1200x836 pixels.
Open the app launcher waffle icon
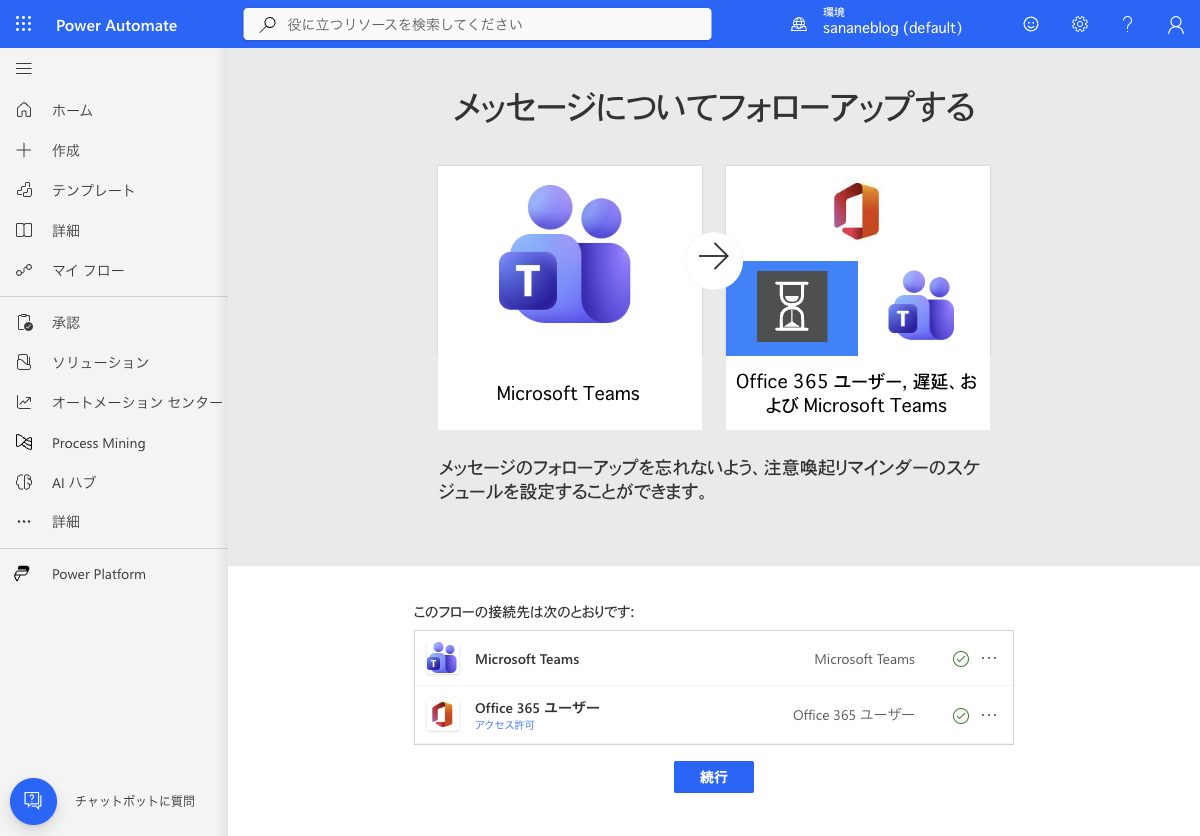pyautogui.click(x=24, y=24)
